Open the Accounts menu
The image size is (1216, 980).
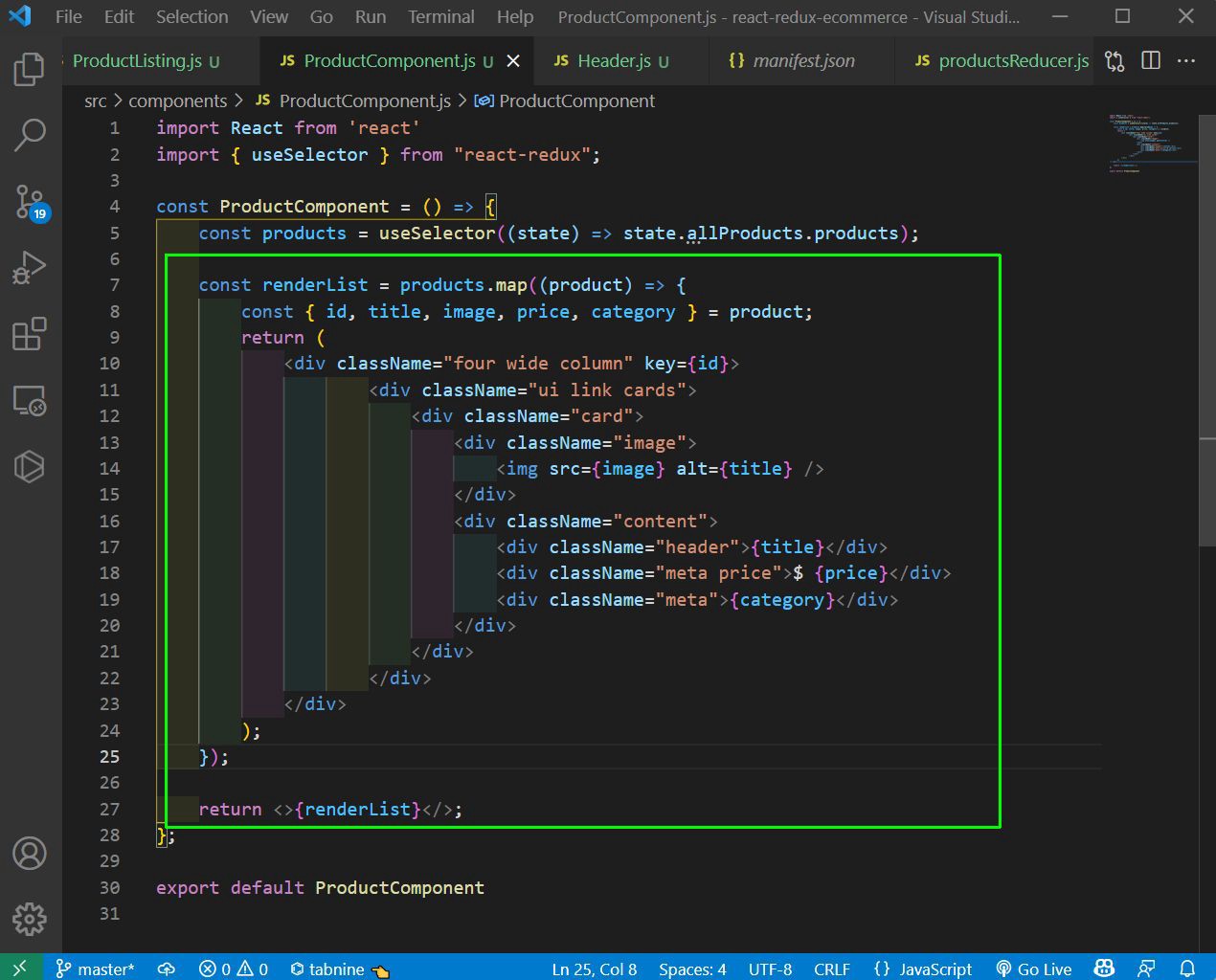pyautogui.click(x=30, y=853)
